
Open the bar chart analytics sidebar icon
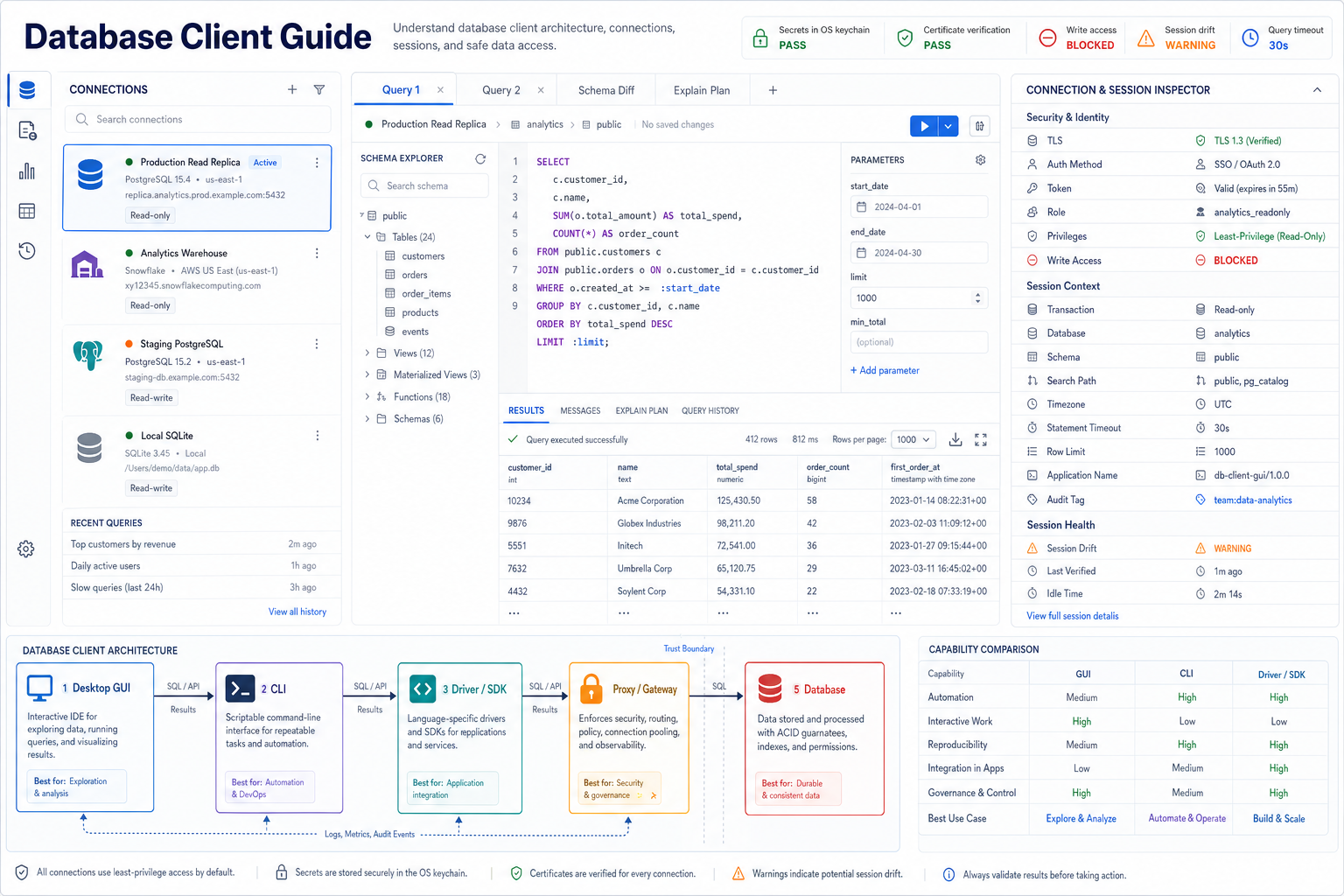pyautogui.click(x=27, y=171)
